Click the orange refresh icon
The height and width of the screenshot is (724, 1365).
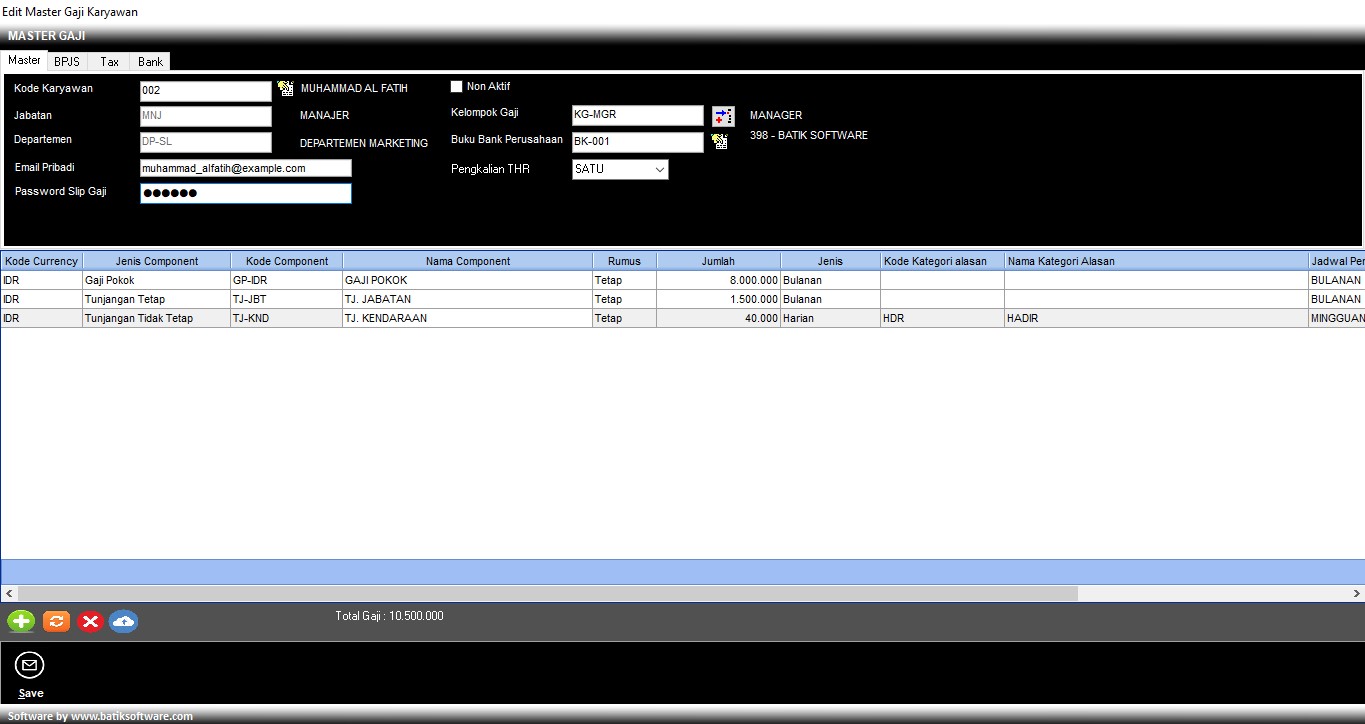point(56,622)
